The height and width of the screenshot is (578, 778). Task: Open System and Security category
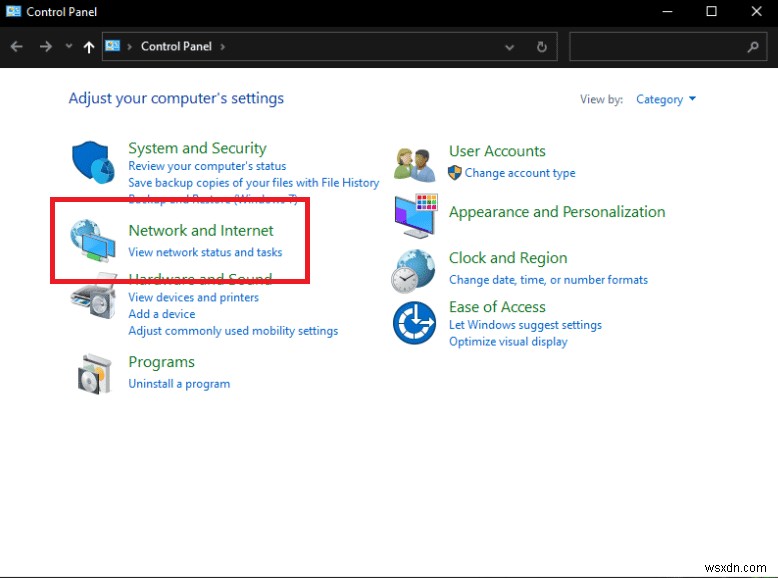(x=197, y=148)
